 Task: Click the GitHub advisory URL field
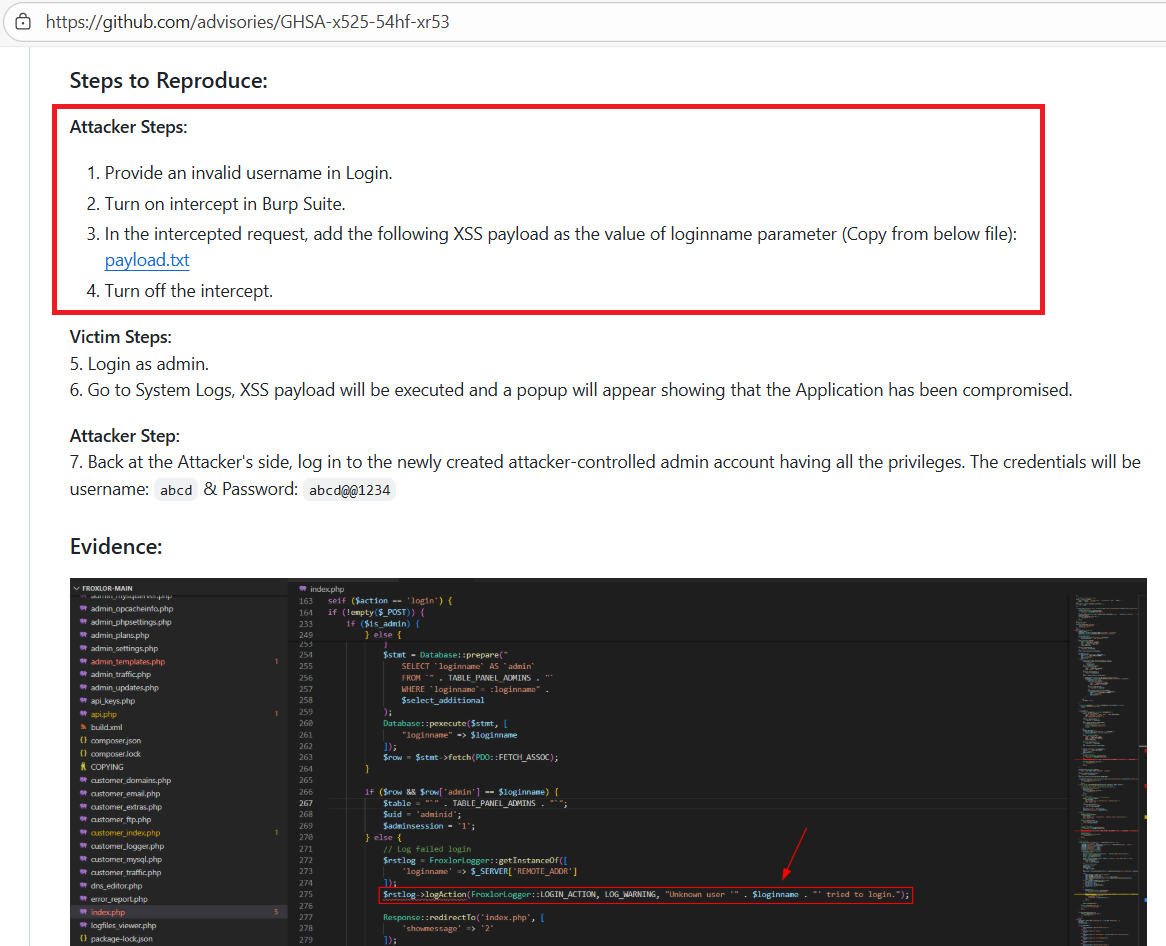pyautogui.click(x=248, y=21)
